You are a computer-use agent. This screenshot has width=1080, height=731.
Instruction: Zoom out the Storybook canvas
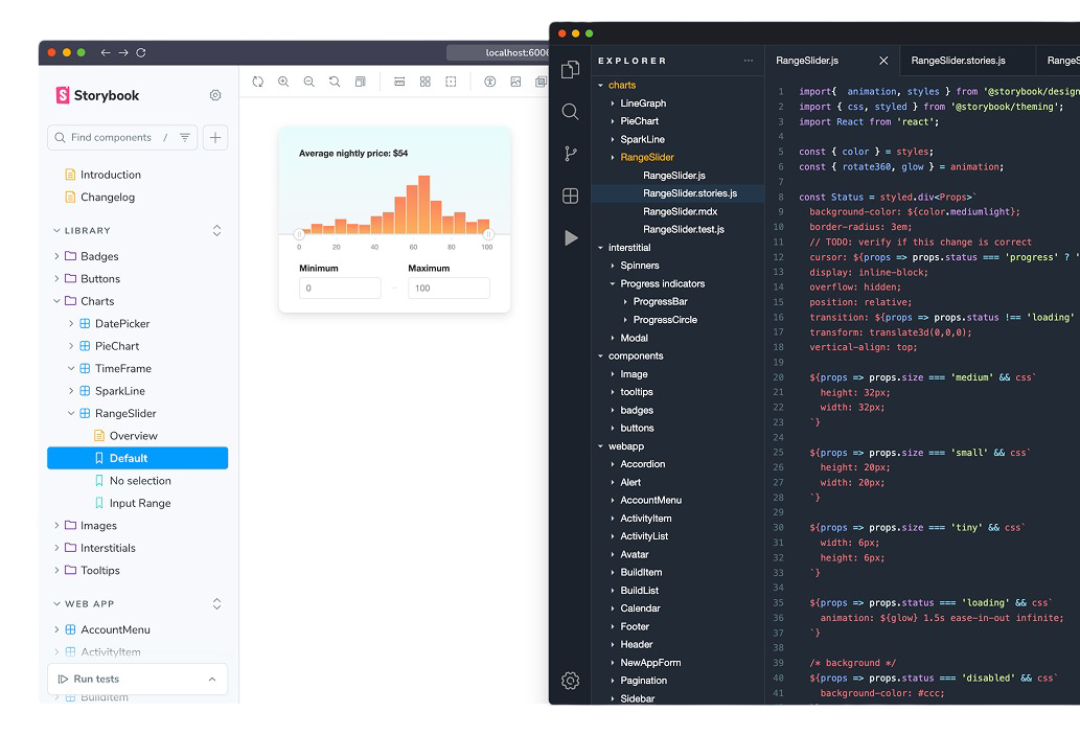309,81
